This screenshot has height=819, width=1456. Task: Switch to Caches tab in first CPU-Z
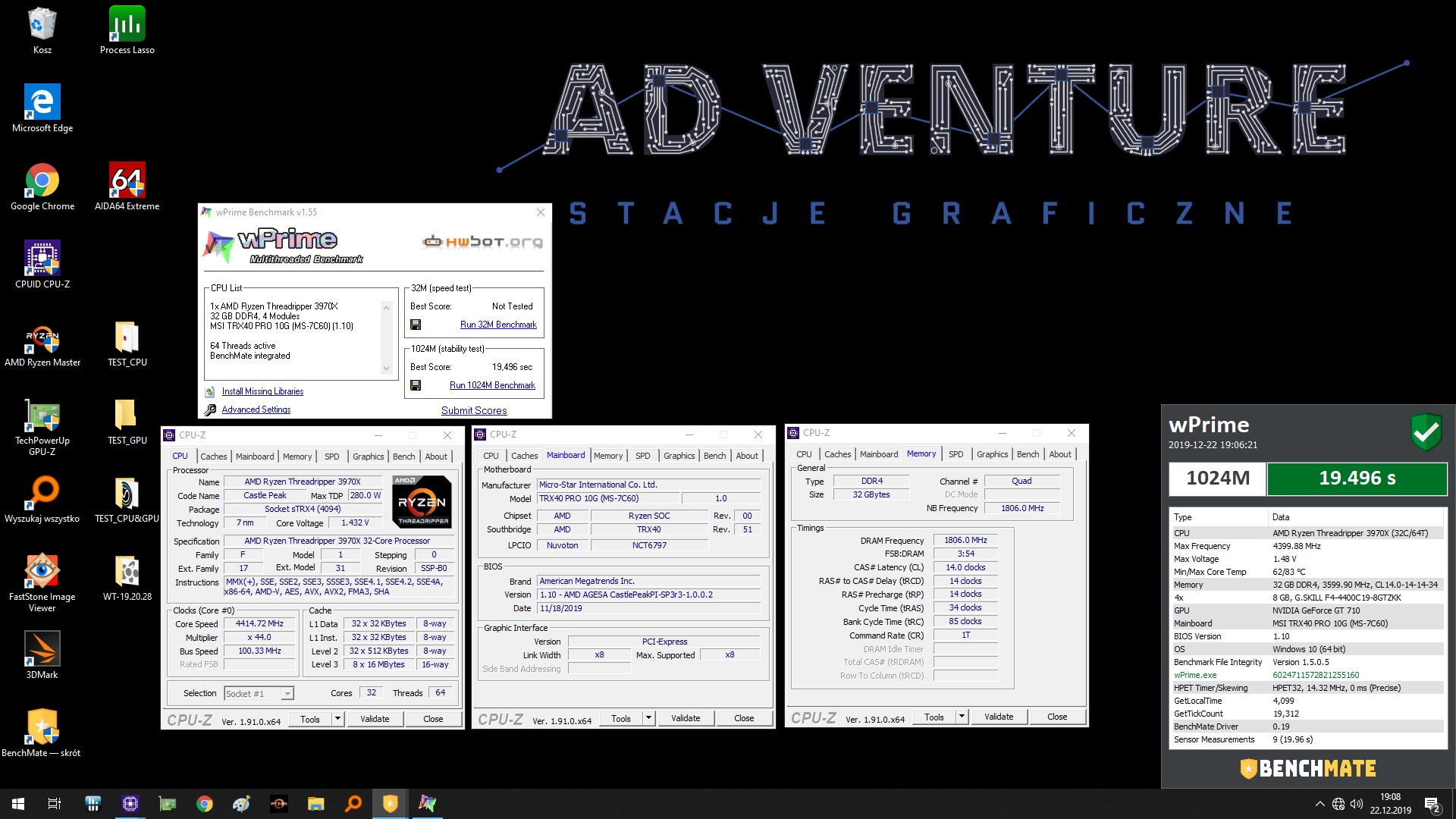pos(214,457)
